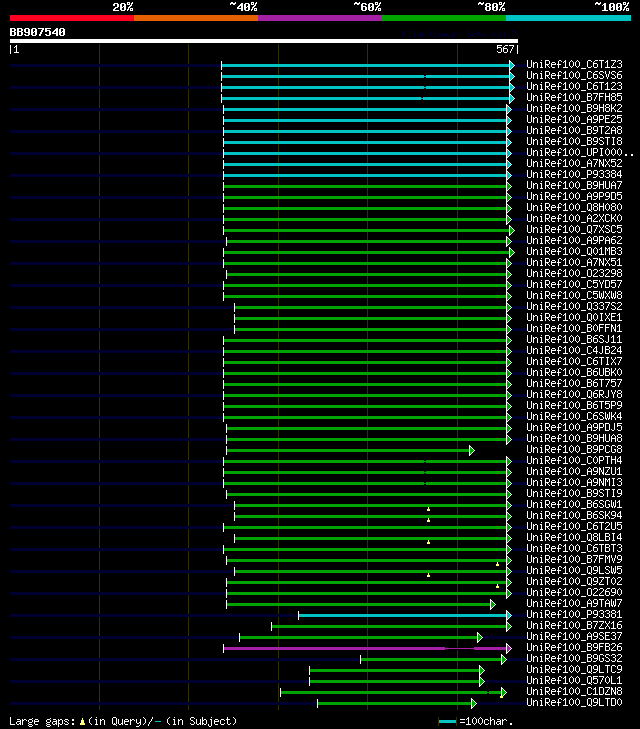
Task: Click the 567 query end position label
Action: pyautogui.click(x=505, y=49)
